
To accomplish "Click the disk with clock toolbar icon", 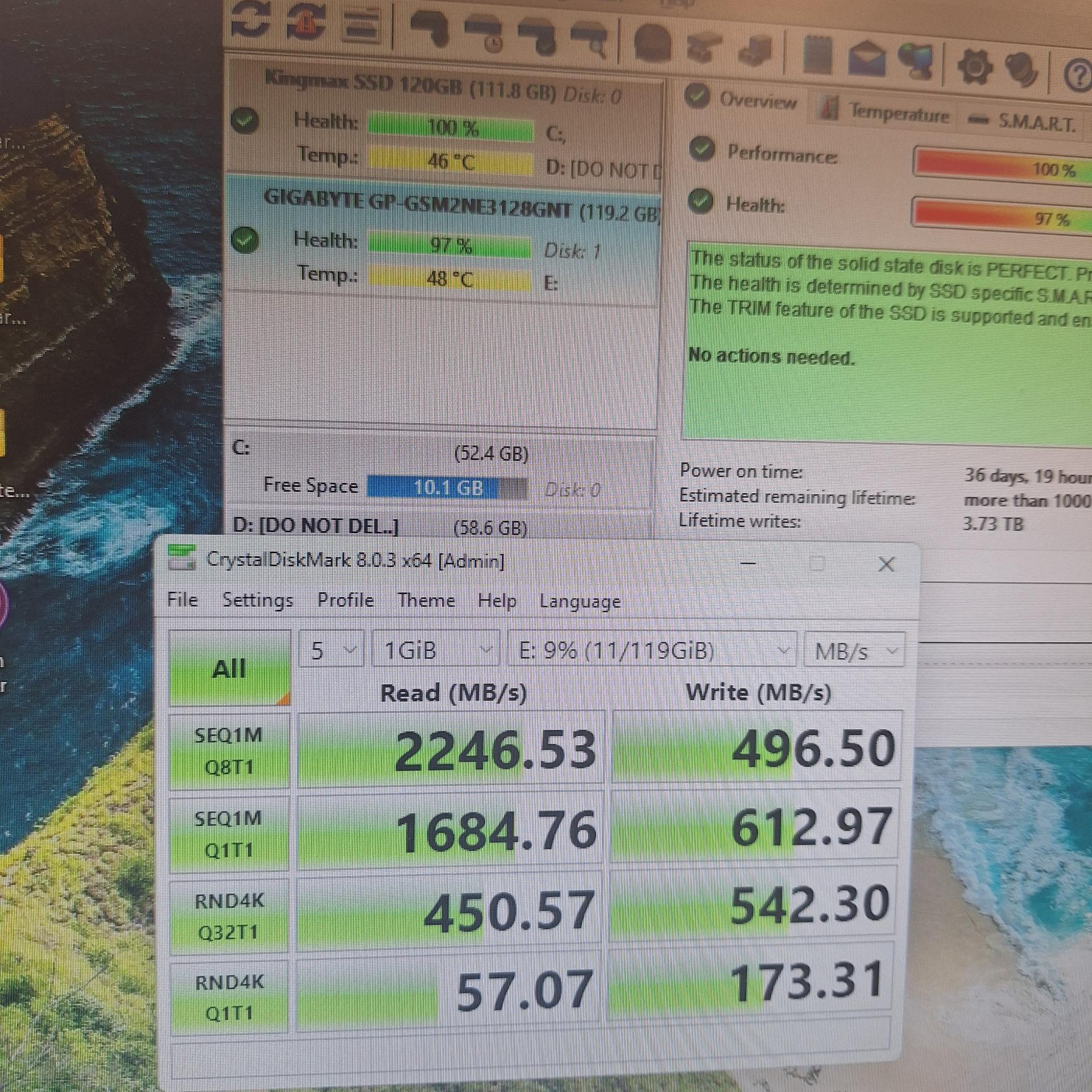I will point(485,32).
